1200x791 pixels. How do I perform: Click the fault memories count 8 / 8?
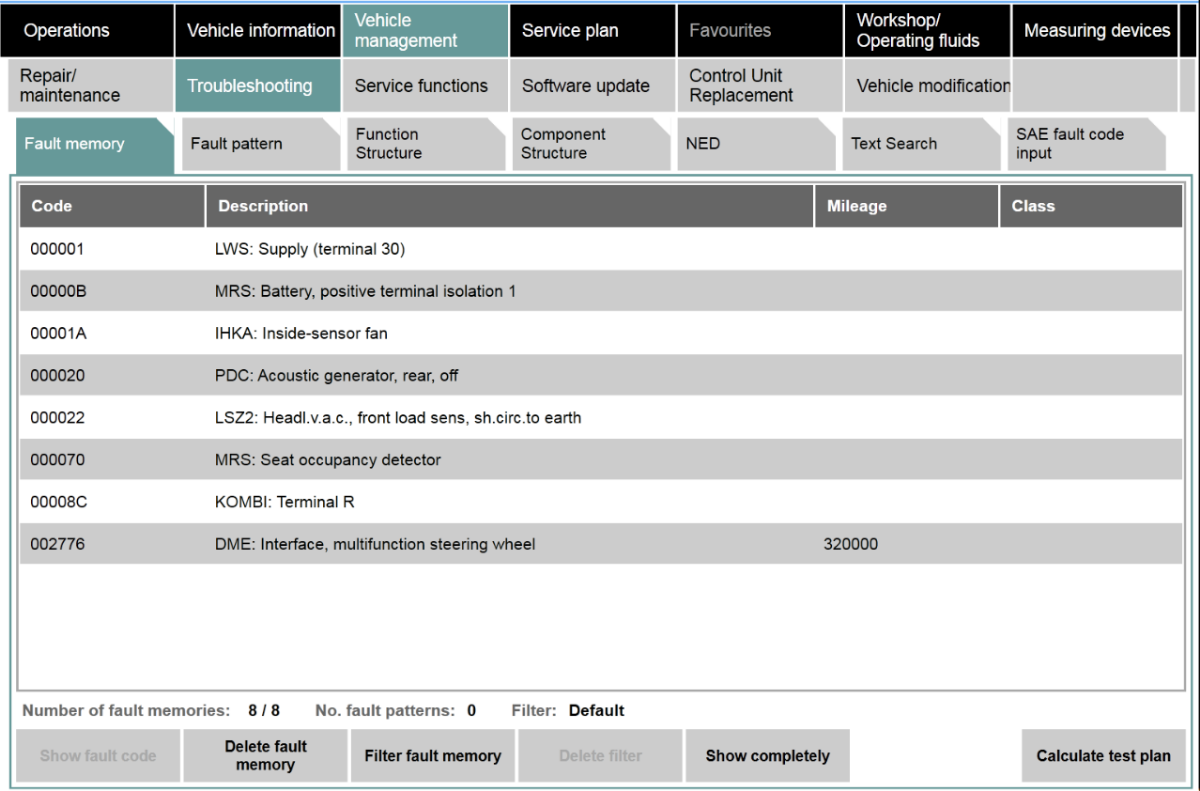264,711
